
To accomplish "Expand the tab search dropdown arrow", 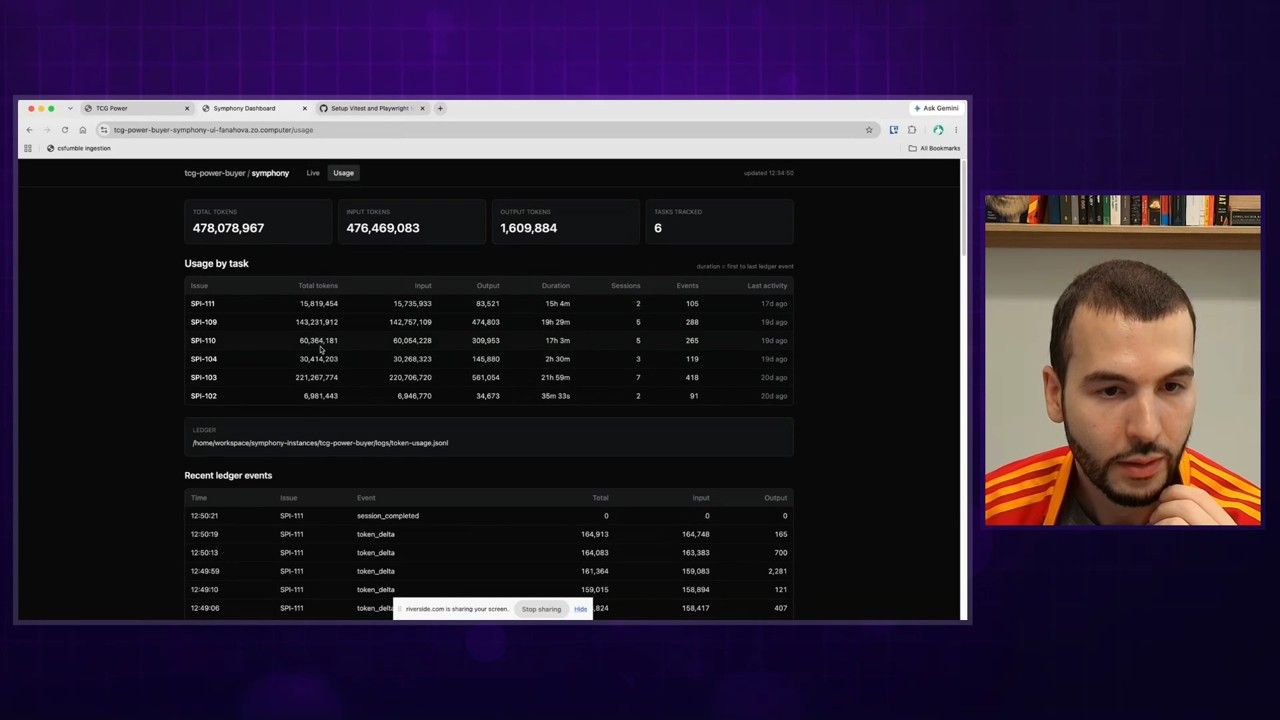I will [70, 108].
